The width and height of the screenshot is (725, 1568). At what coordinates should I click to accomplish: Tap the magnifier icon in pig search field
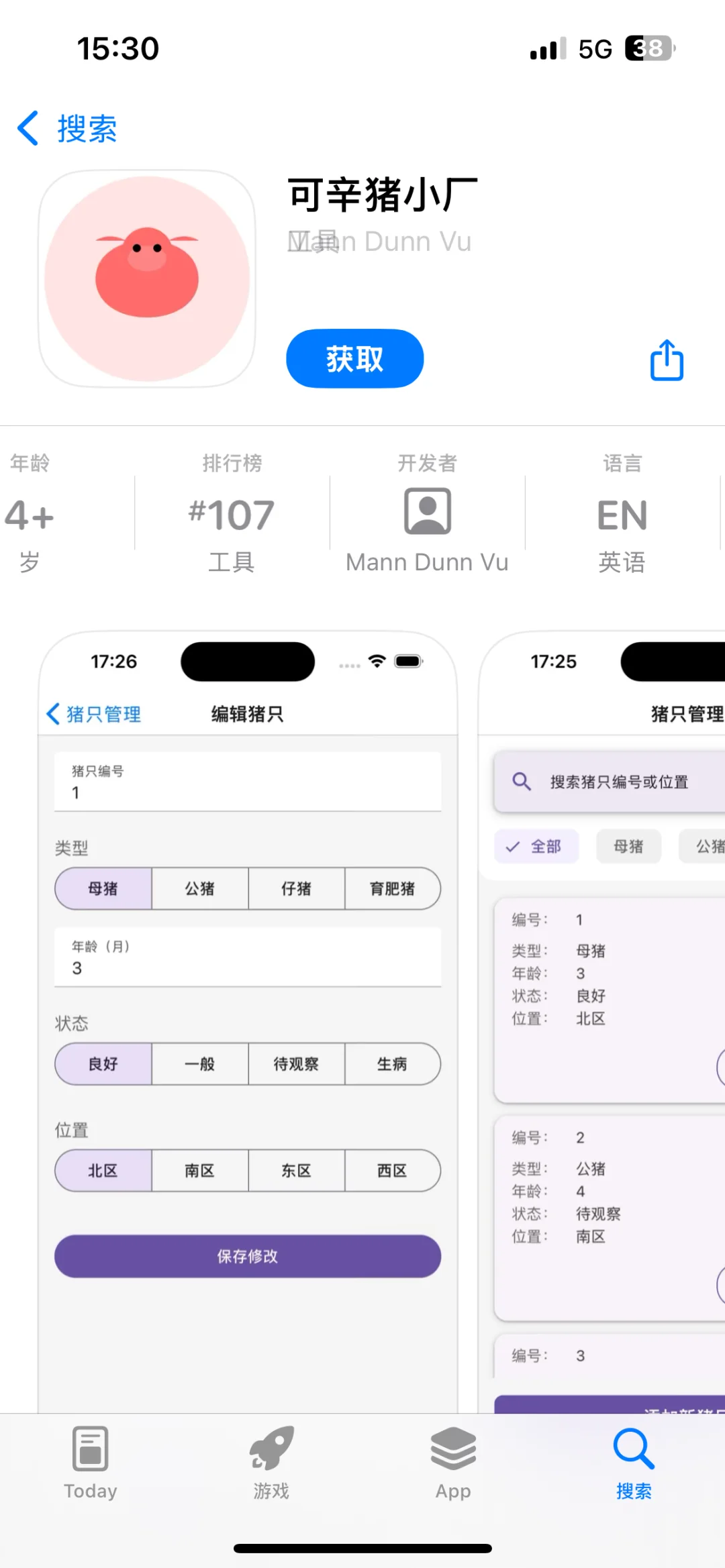click(522, 781)
